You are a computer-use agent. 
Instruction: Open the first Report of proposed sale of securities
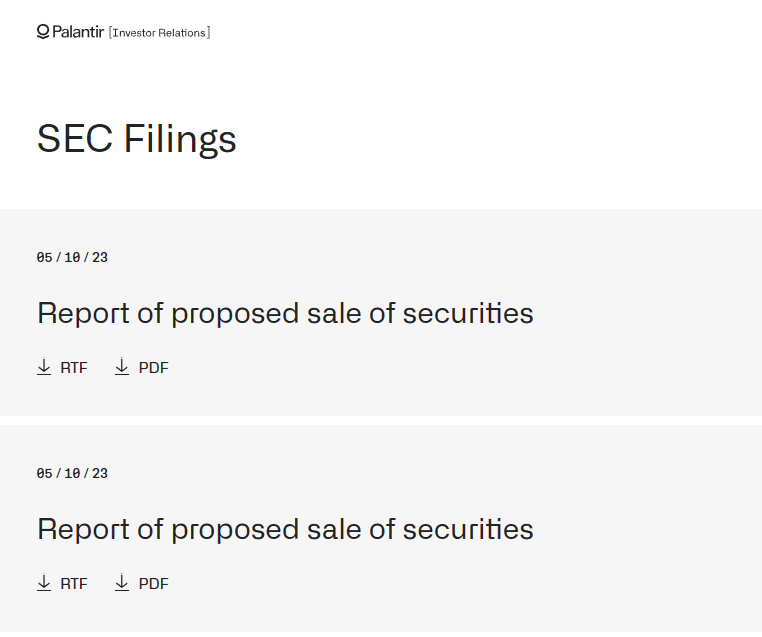tap(285, 313)
